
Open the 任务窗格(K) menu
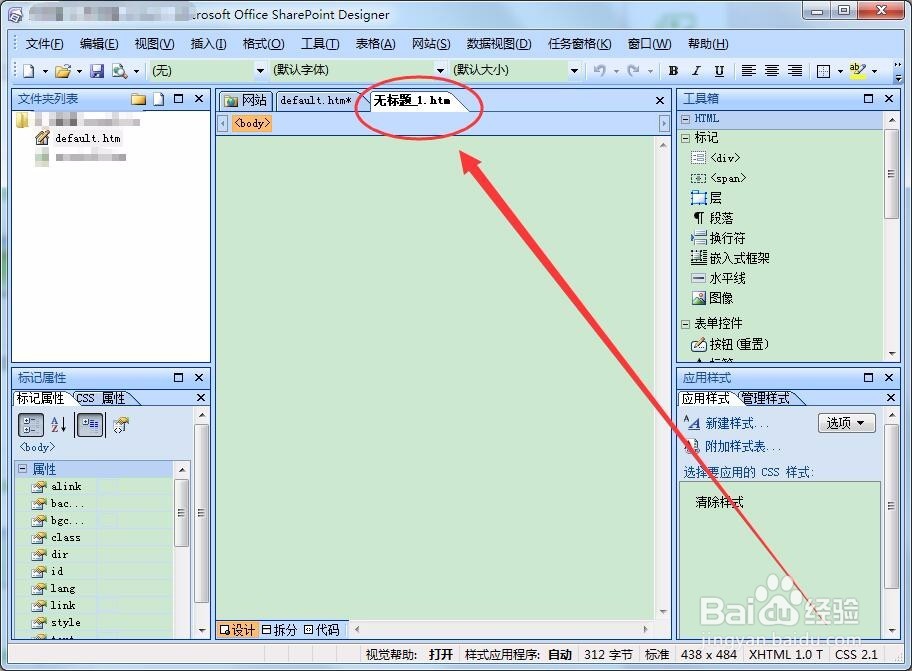click(x=579, y=44)
